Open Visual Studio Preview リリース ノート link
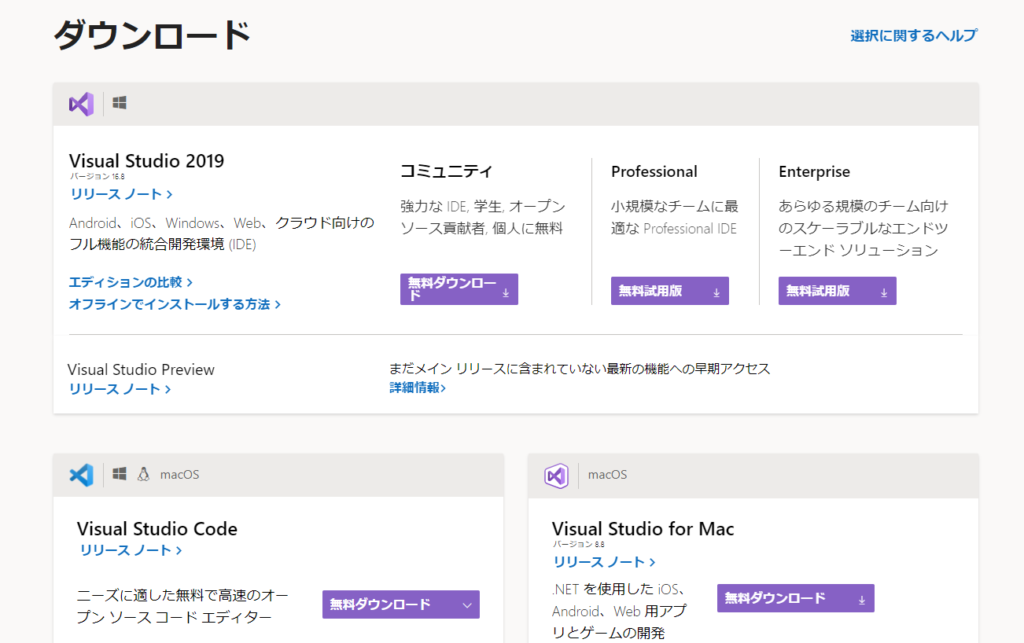 tap(120, 389)
